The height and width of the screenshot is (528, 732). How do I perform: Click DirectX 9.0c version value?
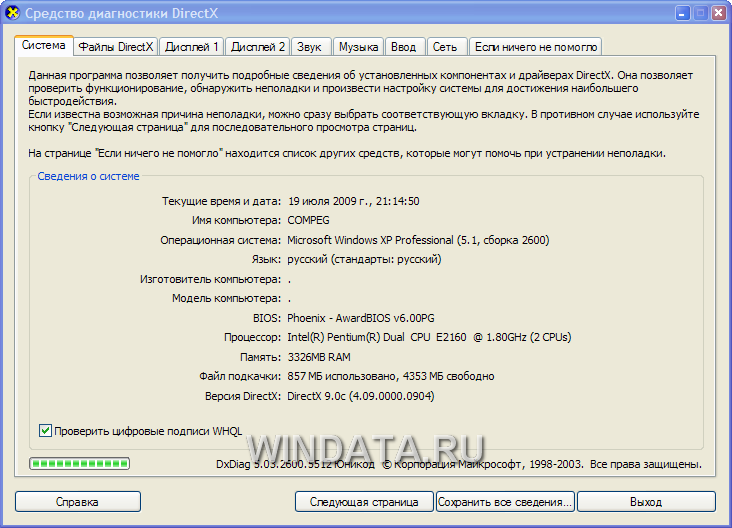(x=361, y=396)
